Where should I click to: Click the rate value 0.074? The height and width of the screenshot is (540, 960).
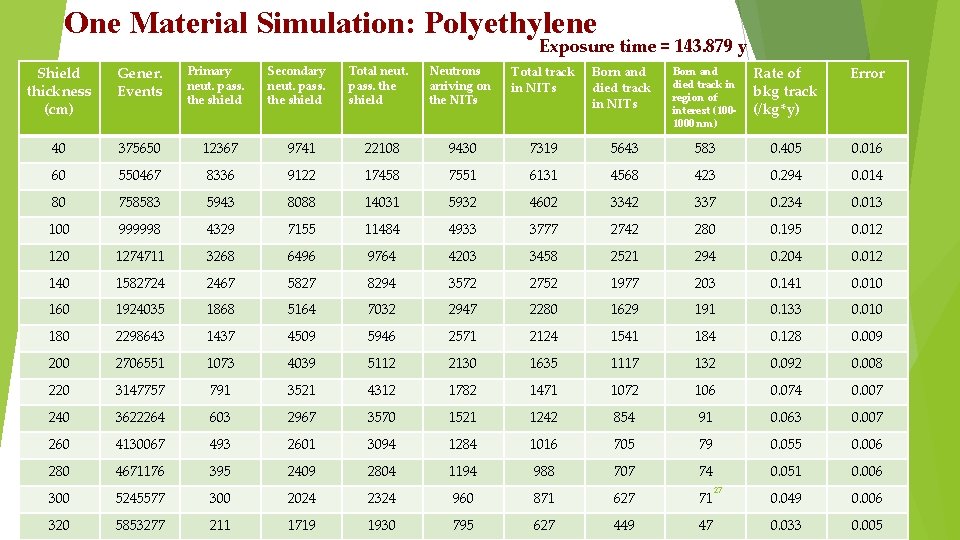pyautogui.click(x=786, y=390)
